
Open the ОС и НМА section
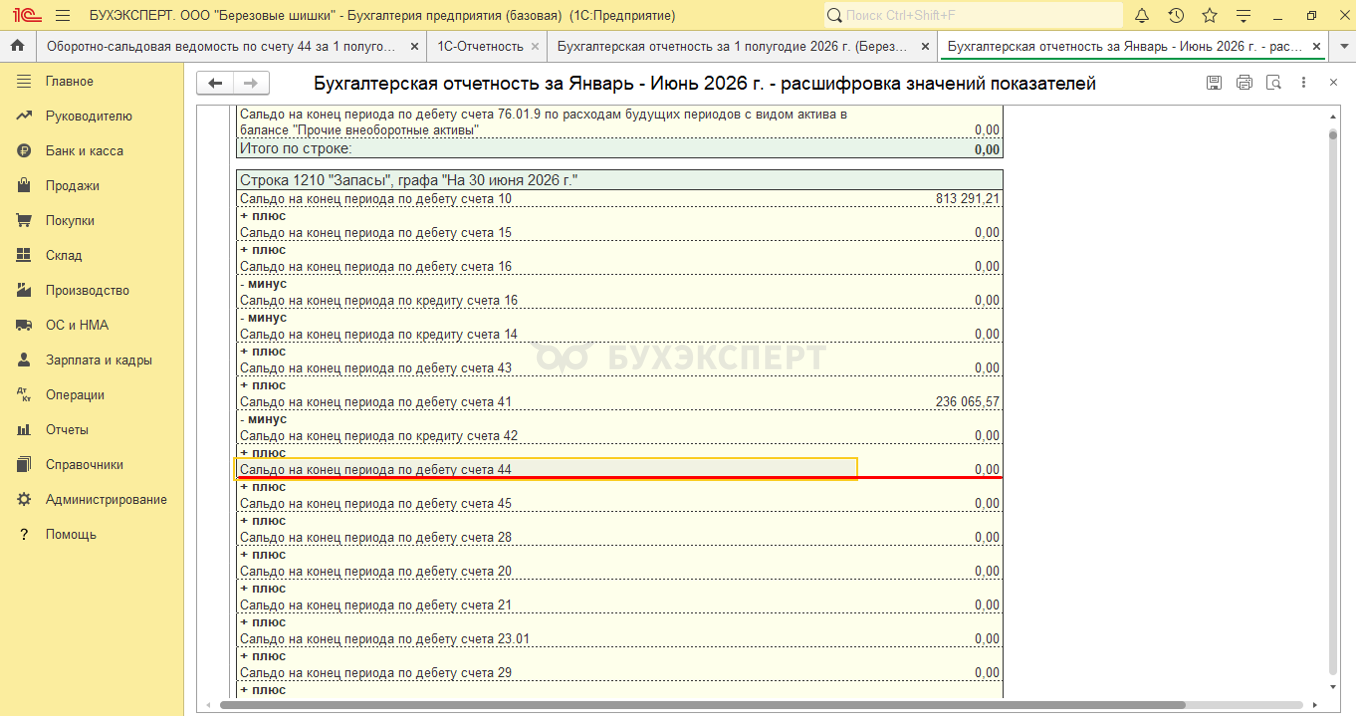click(x=77, y=325)
